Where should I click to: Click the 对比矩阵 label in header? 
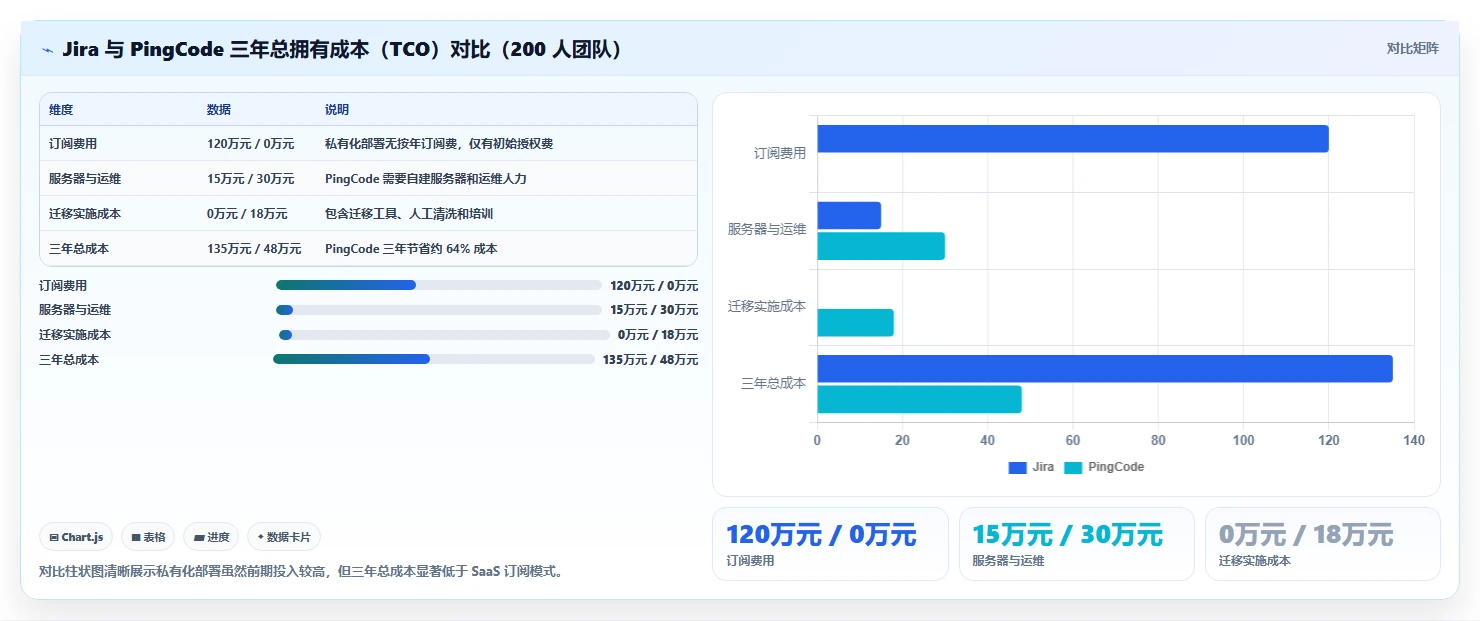pyautogui.click(x=1412, y=48)
